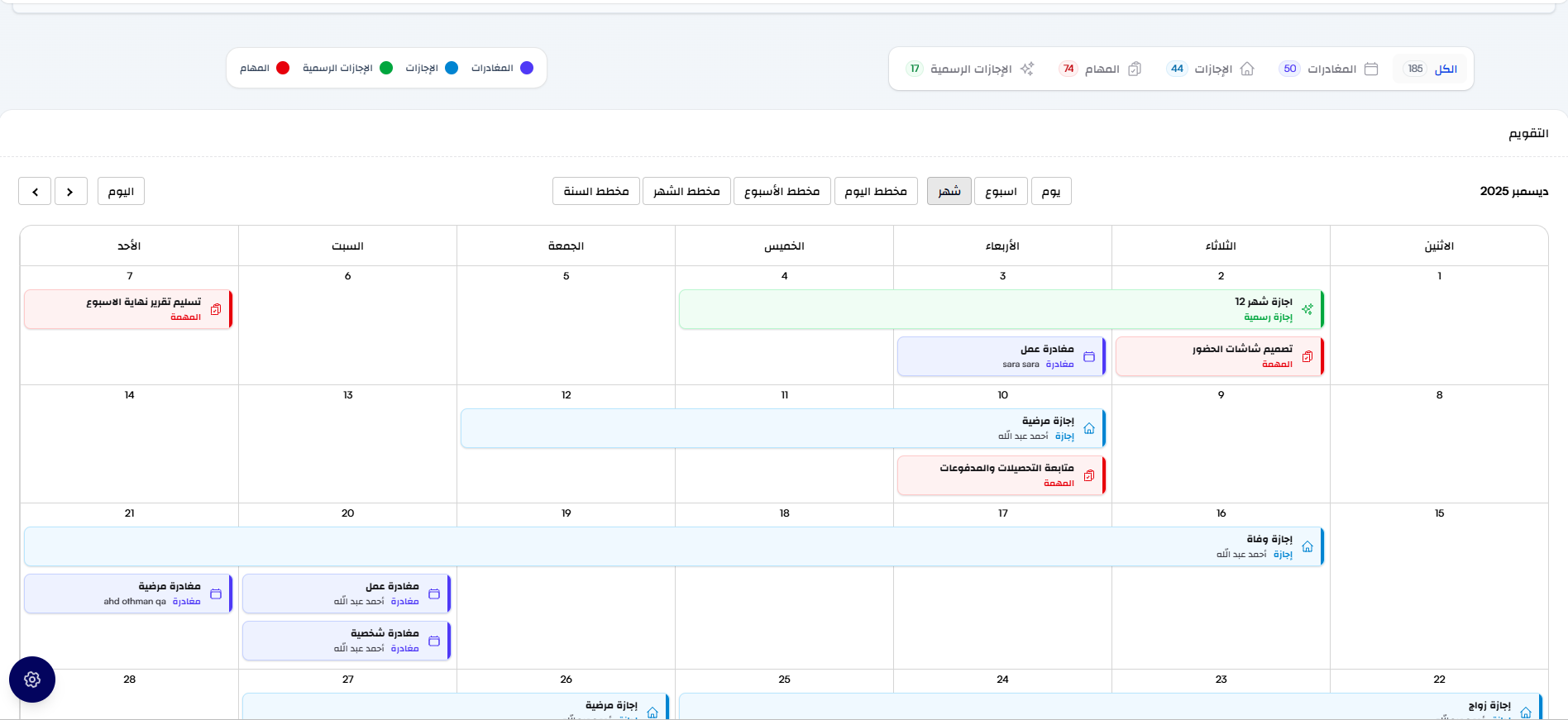The height and width of the screenshot is (720, 1568).
Task: Go to the next month arrow
Action: (x=35, y=191)
